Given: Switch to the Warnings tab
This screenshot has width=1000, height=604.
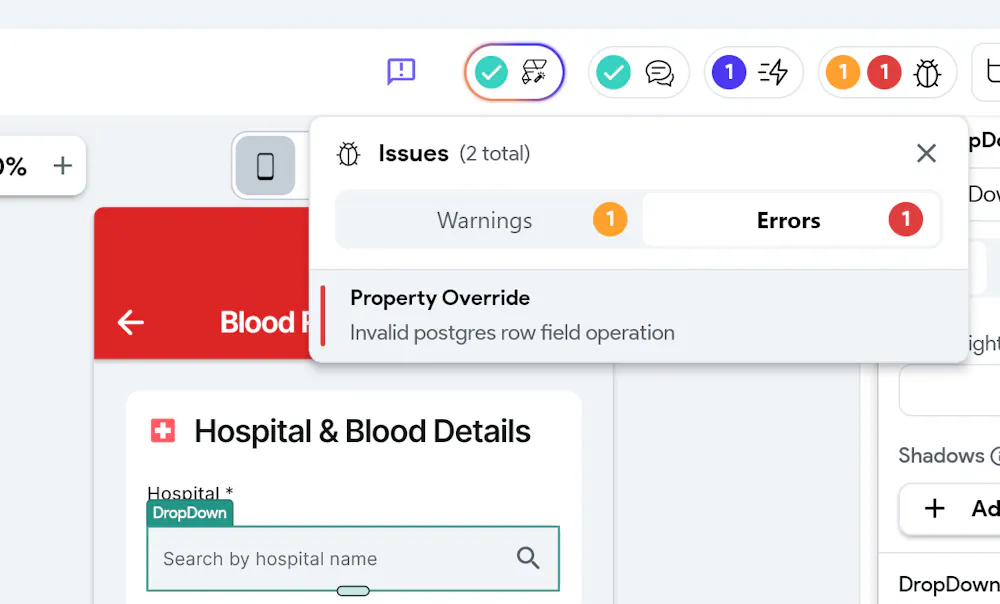Looking at the screenshot, I should tap(489, 220).
